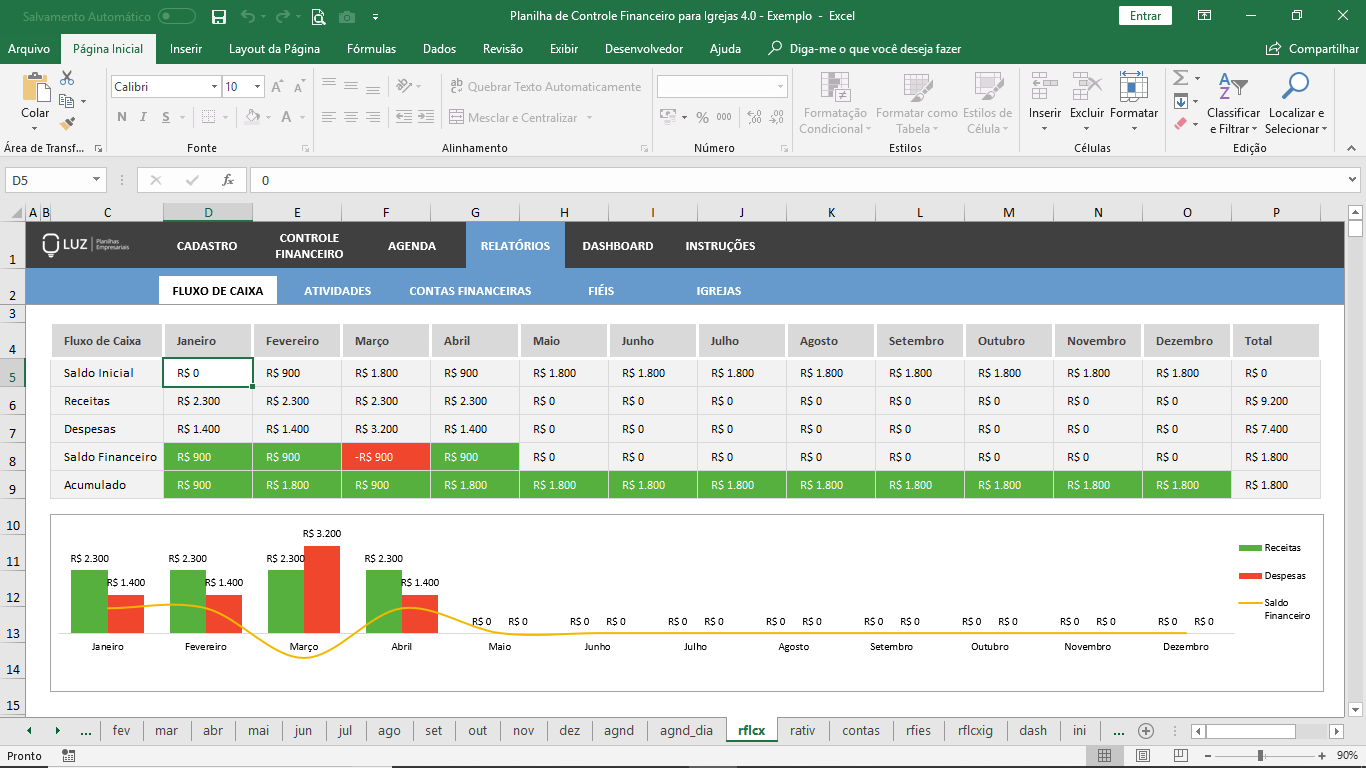Open the Fórmulas ribbon tab

click(x=371, y=49)
